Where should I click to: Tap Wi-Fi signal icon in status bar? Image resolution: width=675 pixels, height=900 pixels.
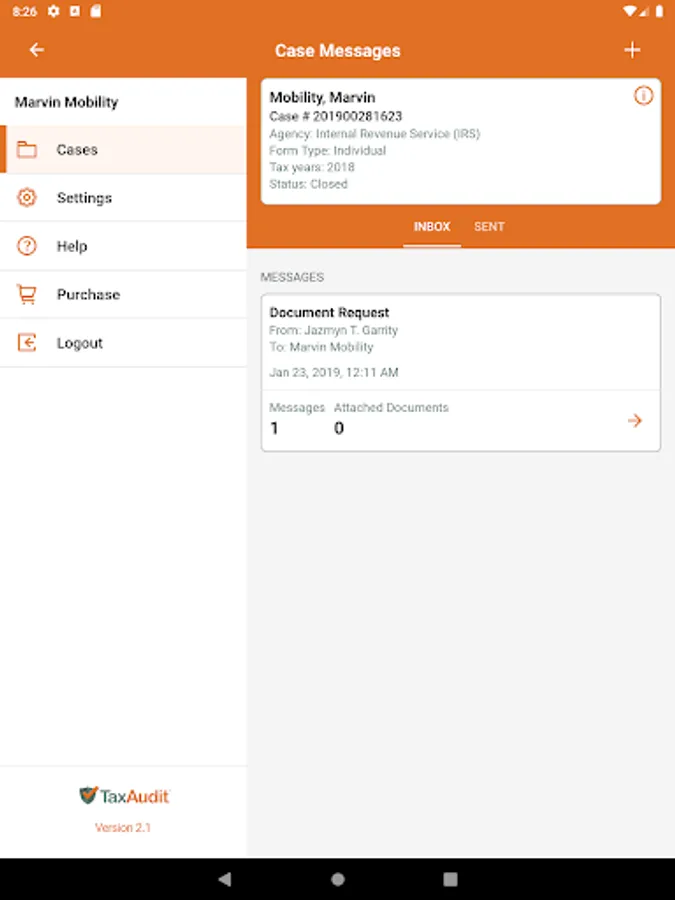(x=629, y=11)
